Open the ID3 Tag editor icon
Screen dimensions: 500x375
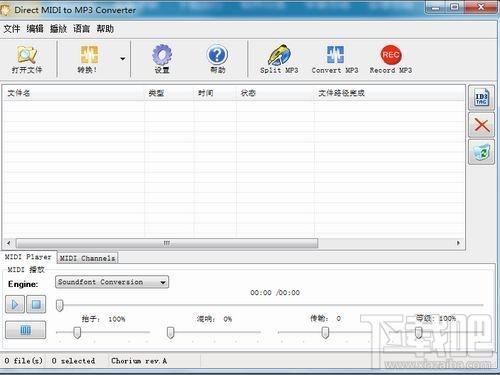(481, 98)
